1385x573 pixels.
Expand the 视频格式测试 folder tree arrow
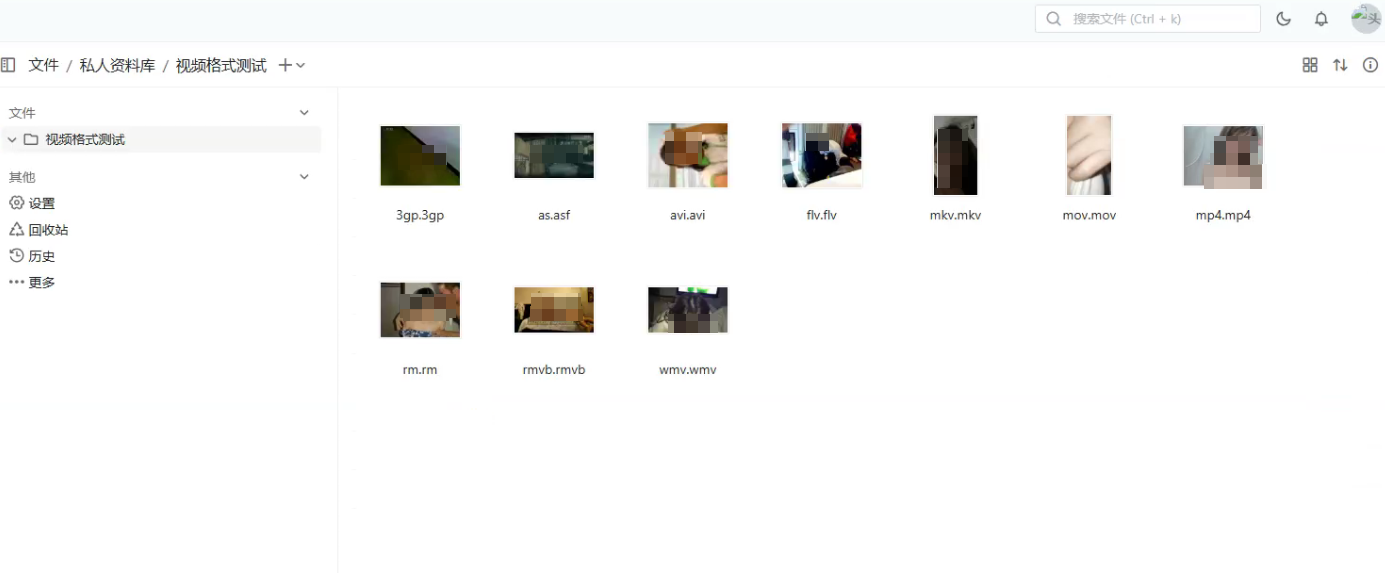tap(12, 140)
